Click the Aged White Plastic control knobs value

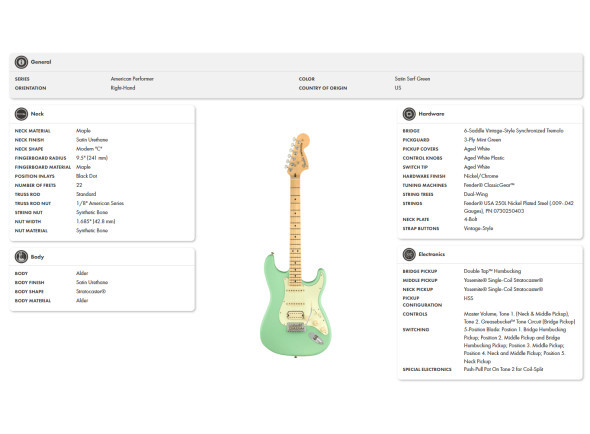[484, 158]
